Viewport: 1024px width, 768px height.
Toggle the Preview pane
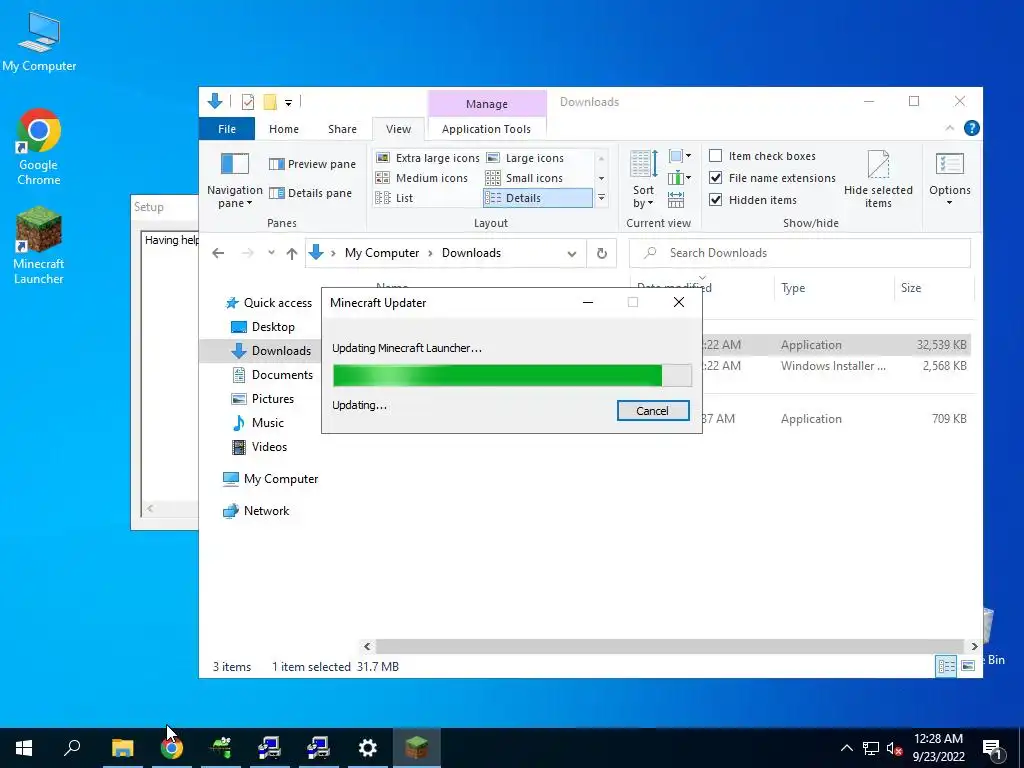(x=312, y=164)
